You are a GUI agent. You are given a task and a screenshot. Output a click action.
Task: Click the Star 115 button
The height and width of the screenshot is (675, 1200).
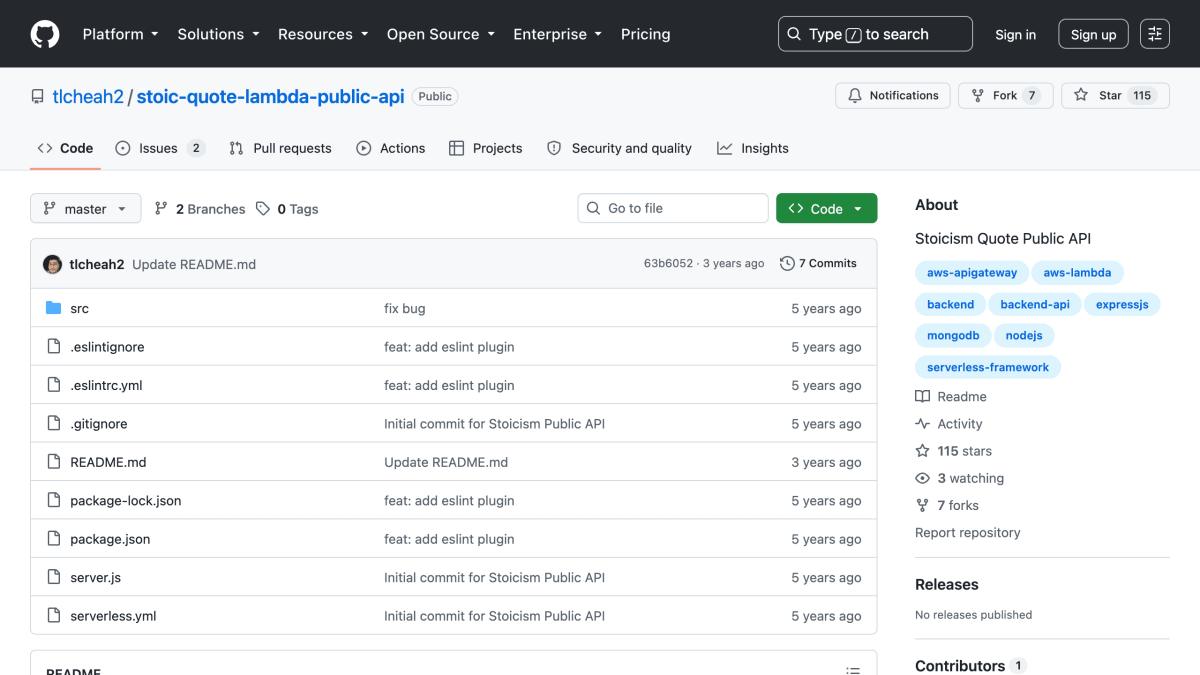coord(1115,96)
